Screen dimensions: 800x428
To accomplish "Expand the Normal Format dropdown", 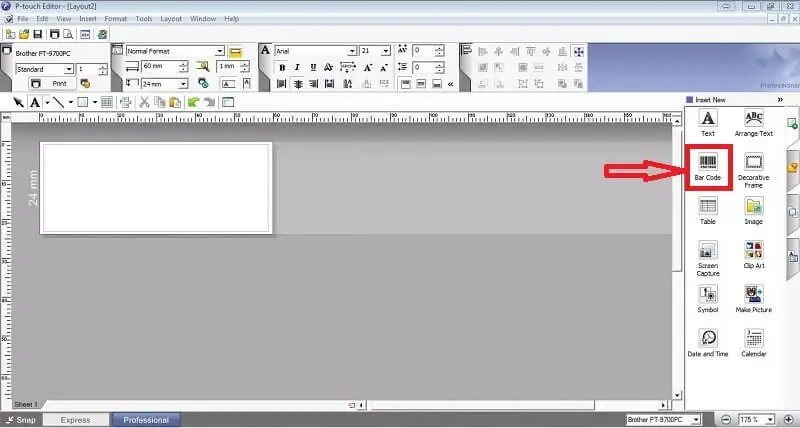I will [219, 51].
